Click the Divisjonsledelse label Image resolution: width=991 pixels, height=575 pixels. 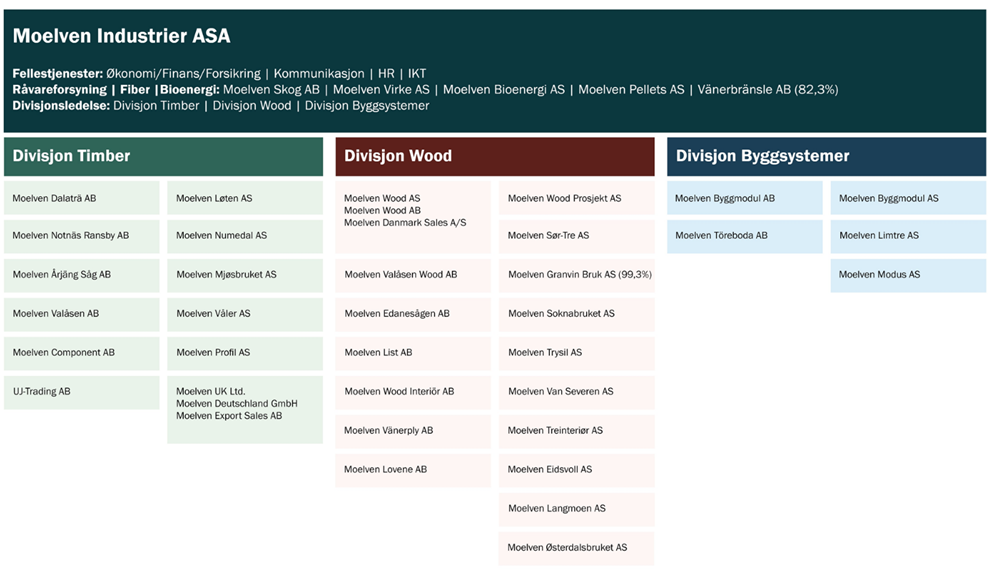[61, 106]
